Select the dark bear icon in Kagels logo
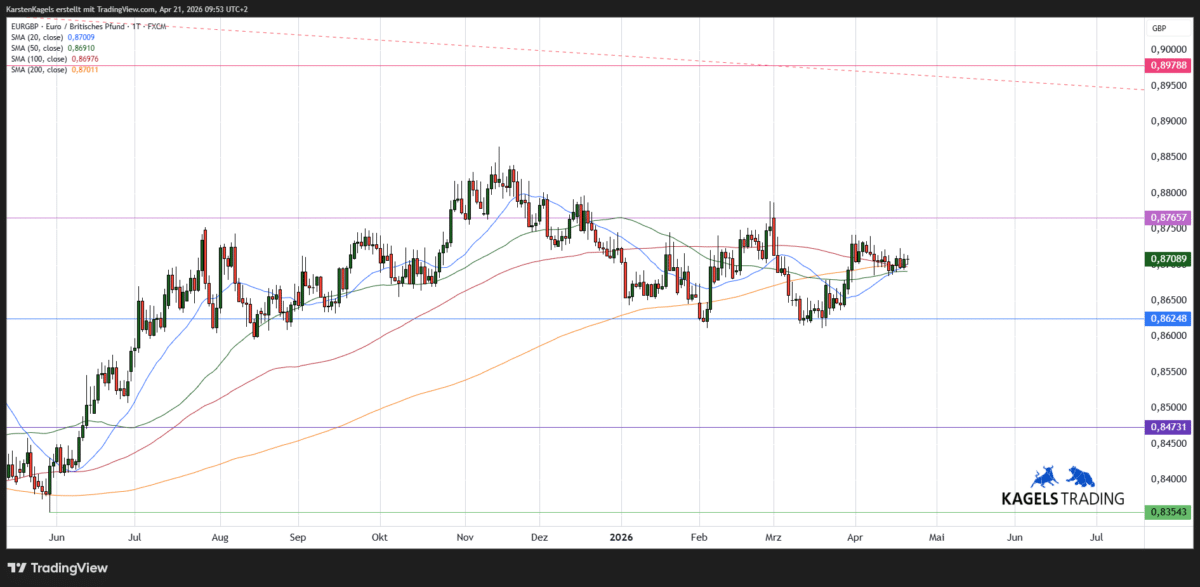 1081,477
